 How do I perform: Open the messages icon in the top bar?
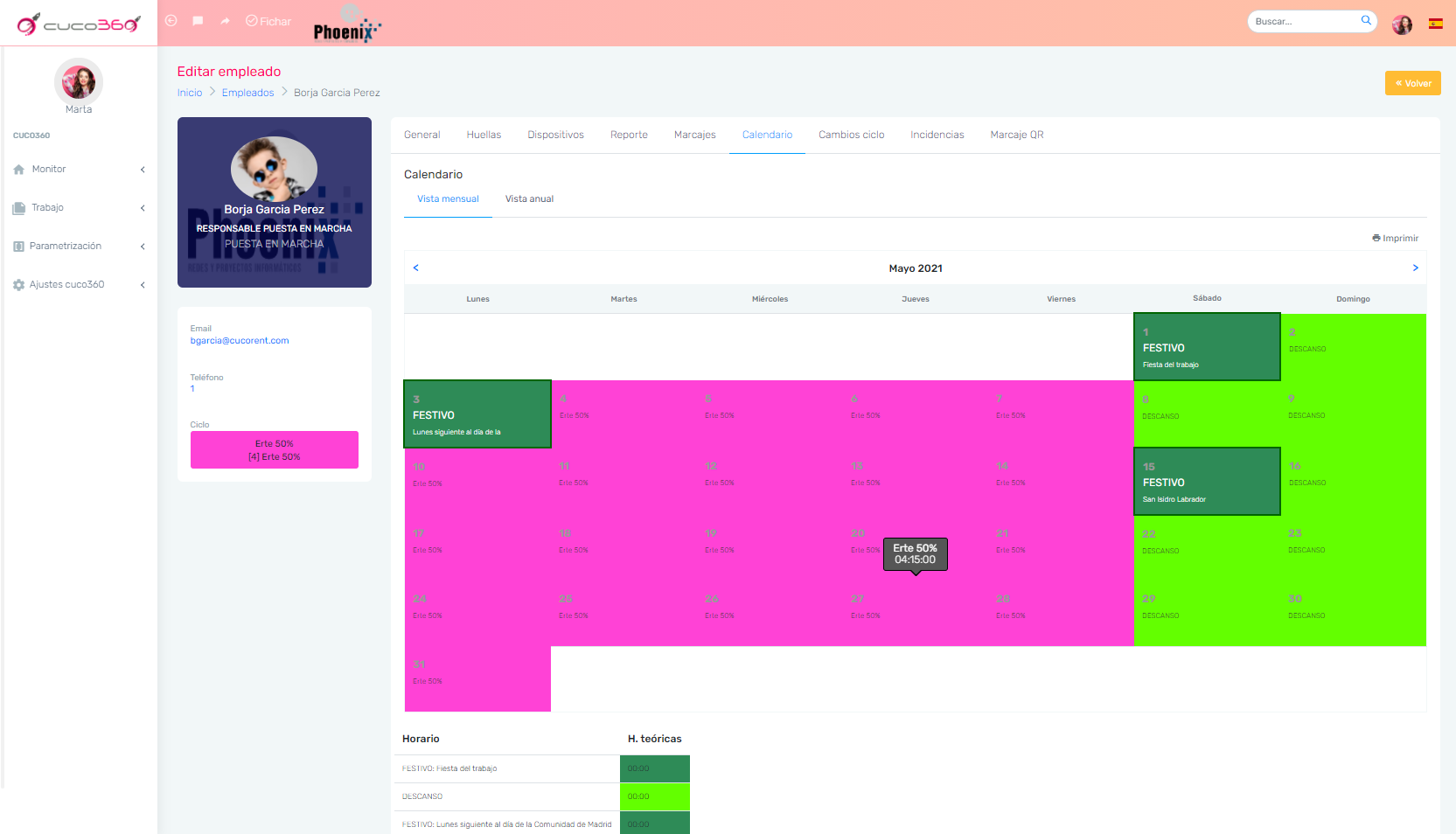[198, 21]
